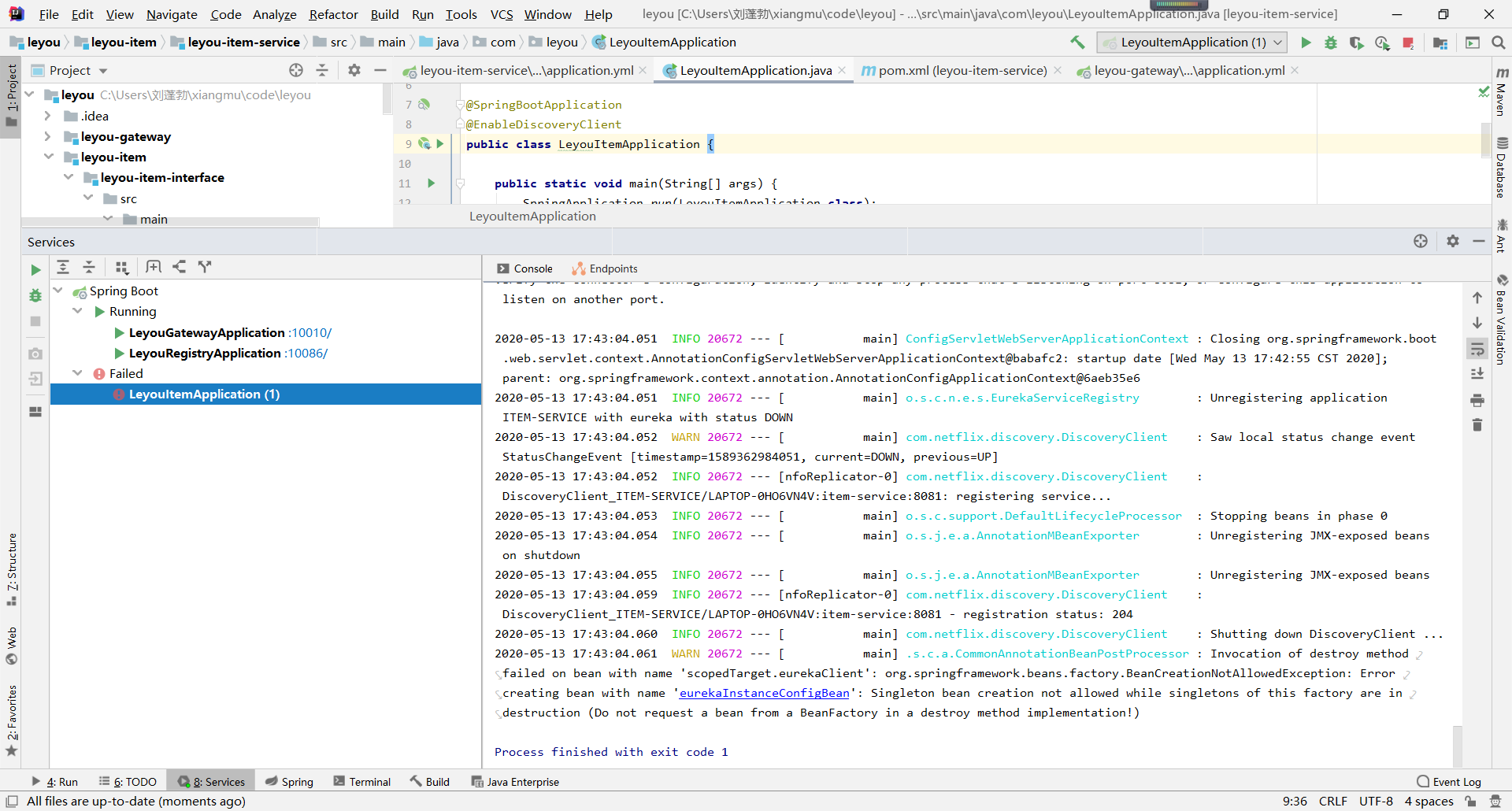Viewport: 1512px width, 811px height.
Task: Click the 4 spaces indent indicator
Action: tap(1429, 801)
